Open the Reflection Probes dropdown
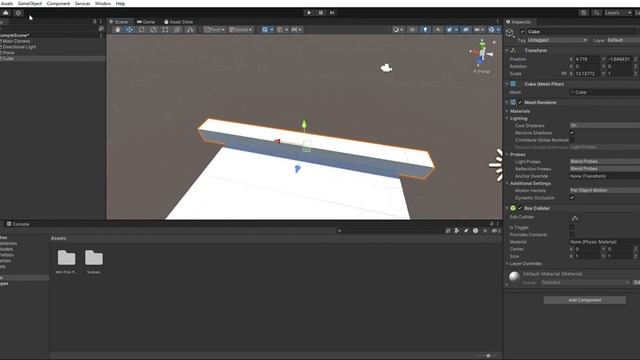The width and height of the screenshot is (640, 360). 604,169
